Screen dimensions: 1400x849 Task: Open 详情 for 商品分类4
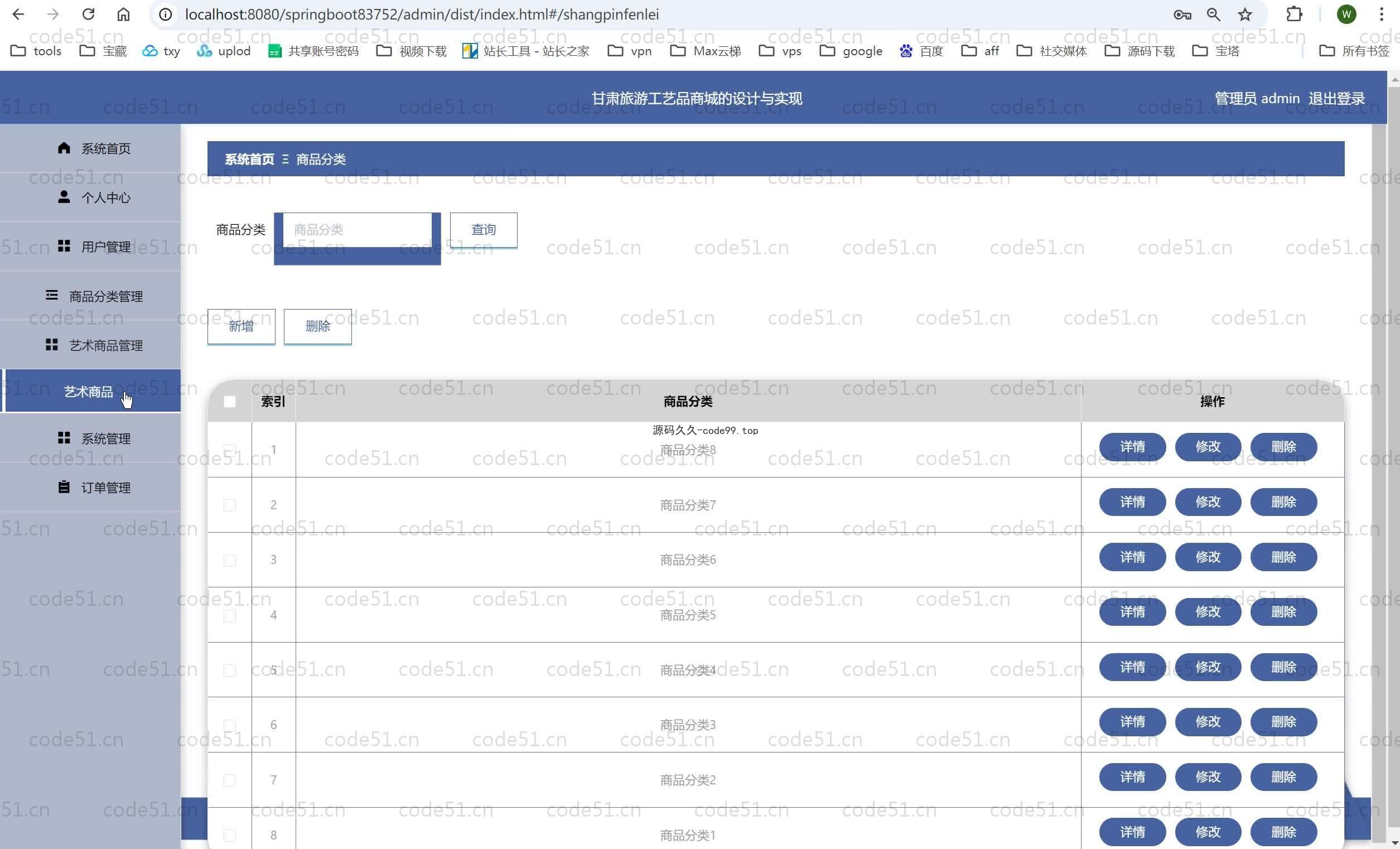click(x=1132, y=667)
